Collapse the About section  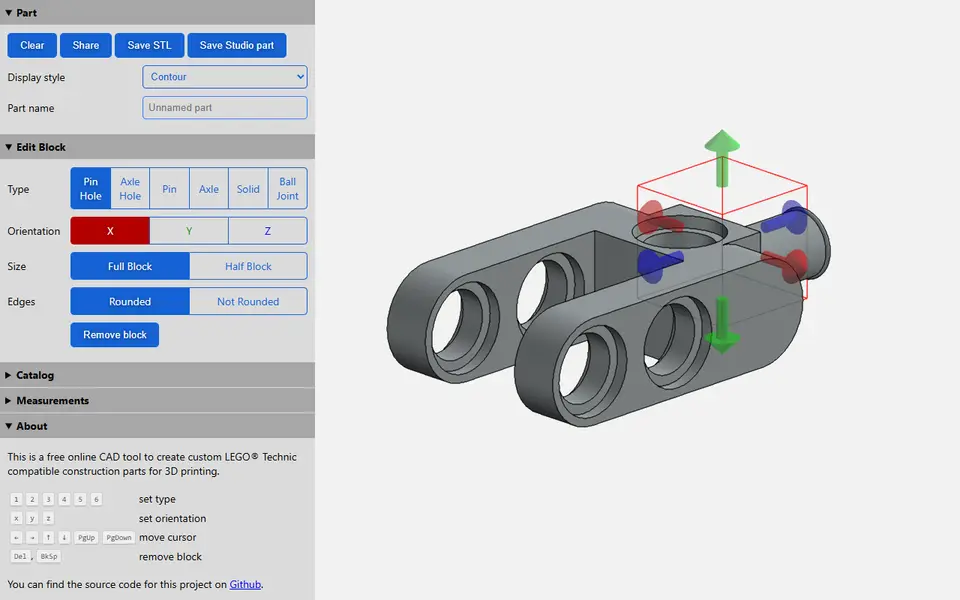point(157,426)
